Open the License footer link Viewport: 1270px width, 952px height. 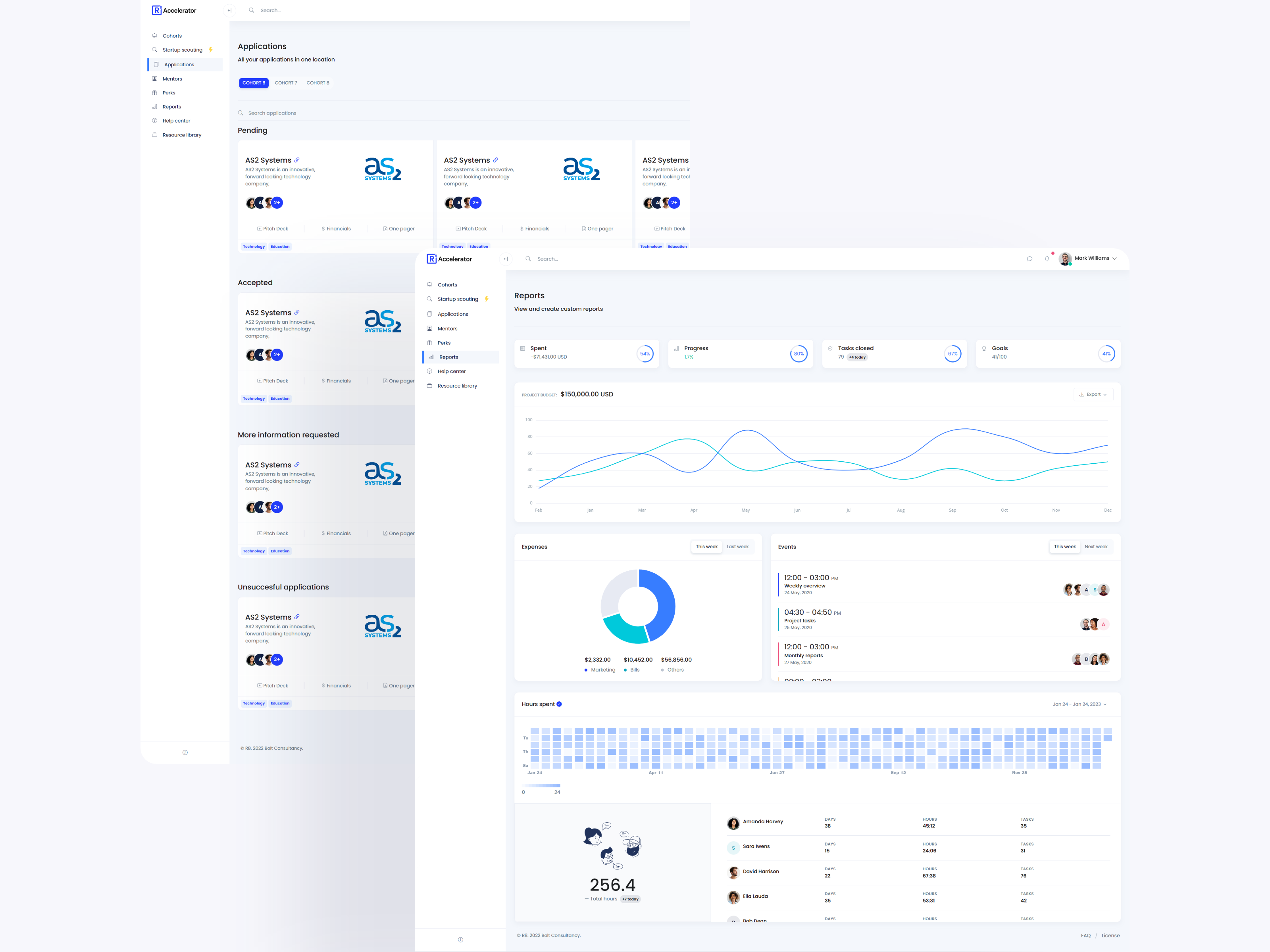coord(1110,935)
